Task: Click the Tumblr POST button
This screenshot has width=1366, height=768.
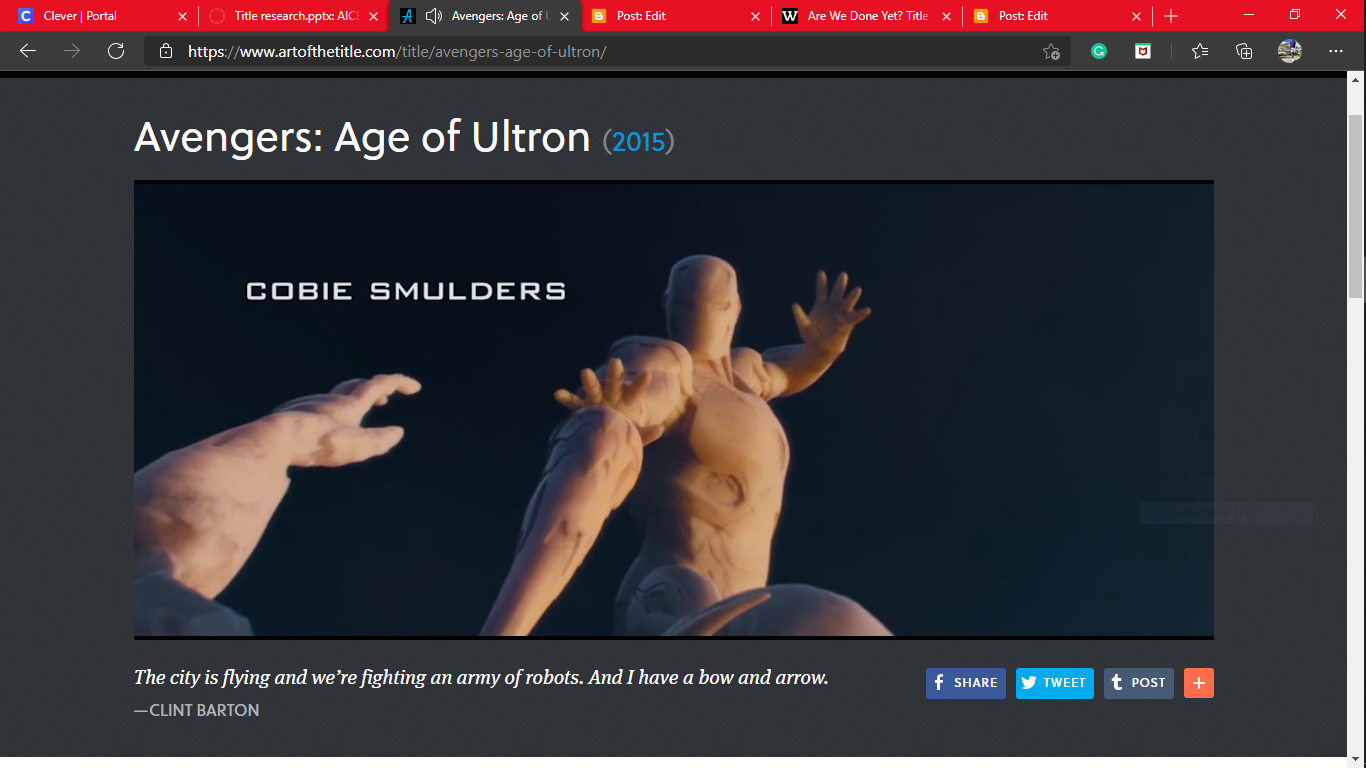Action: click(x=1139, y=683)
